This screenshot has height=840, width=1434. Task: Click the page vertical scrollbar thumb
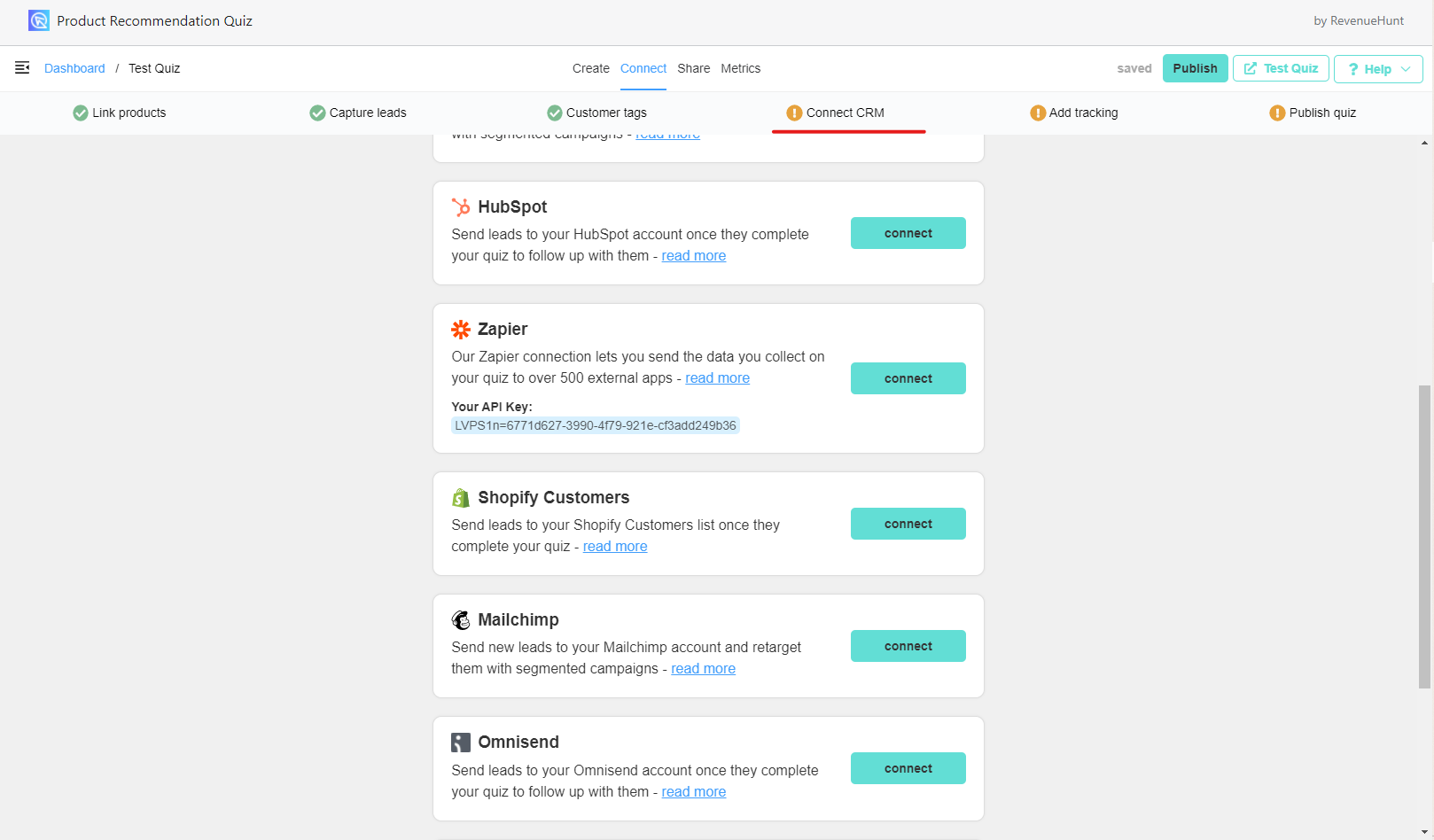point(1424,536)
